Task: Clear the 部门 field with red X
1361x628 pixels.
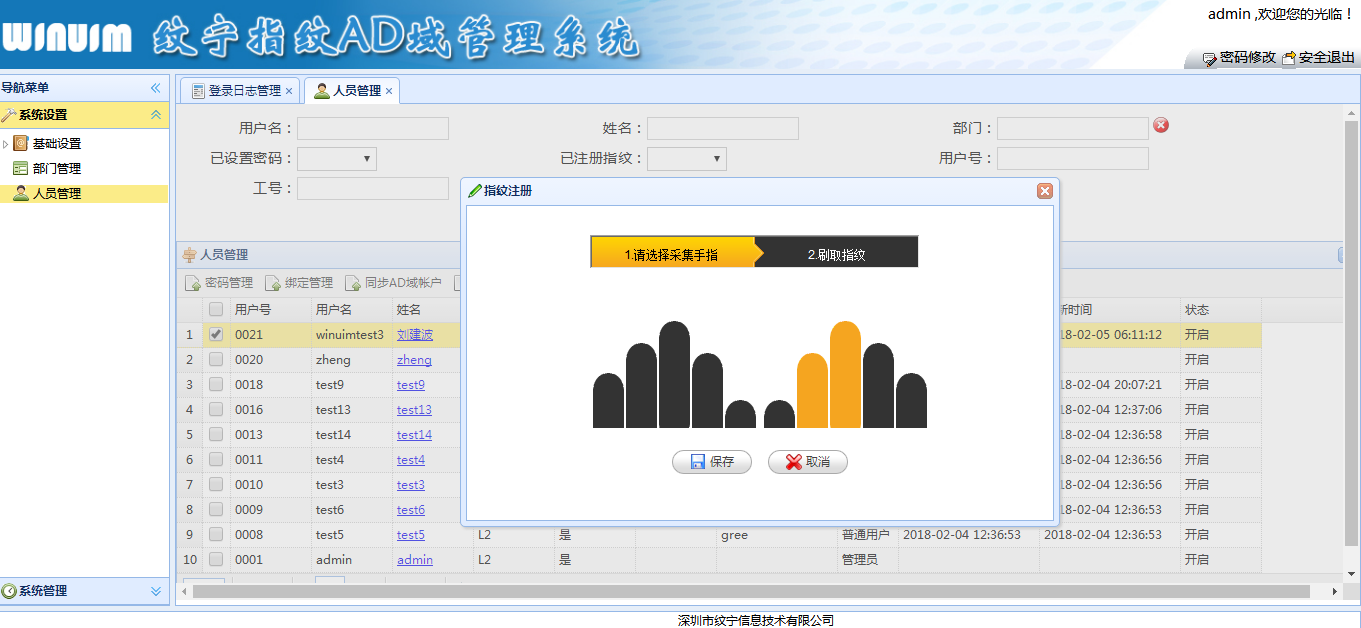Action: (1161, 125)
